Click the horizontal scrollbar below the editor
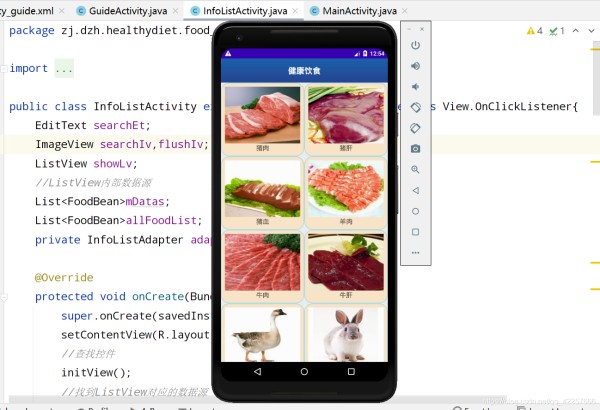Viewport: 600px width, 410px height. (x=257, y=400)
